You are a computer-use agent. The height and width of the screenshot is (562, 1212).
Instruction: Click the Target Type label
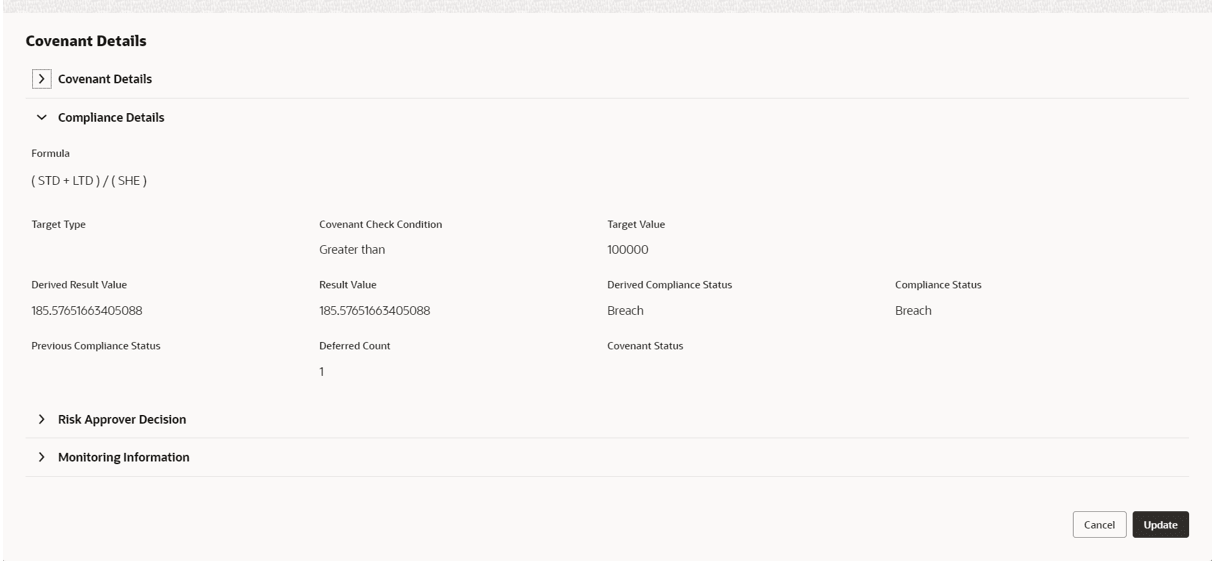coord(59,224)
